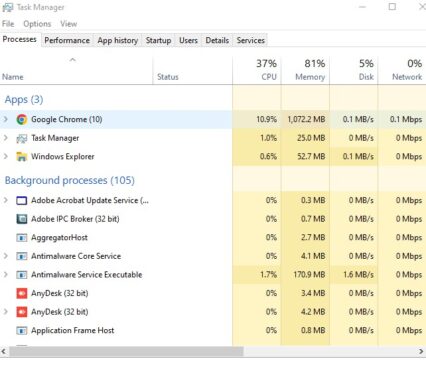Open the View menu
The width and height of the screenshot is (426, 365).
tap(69, 24)
